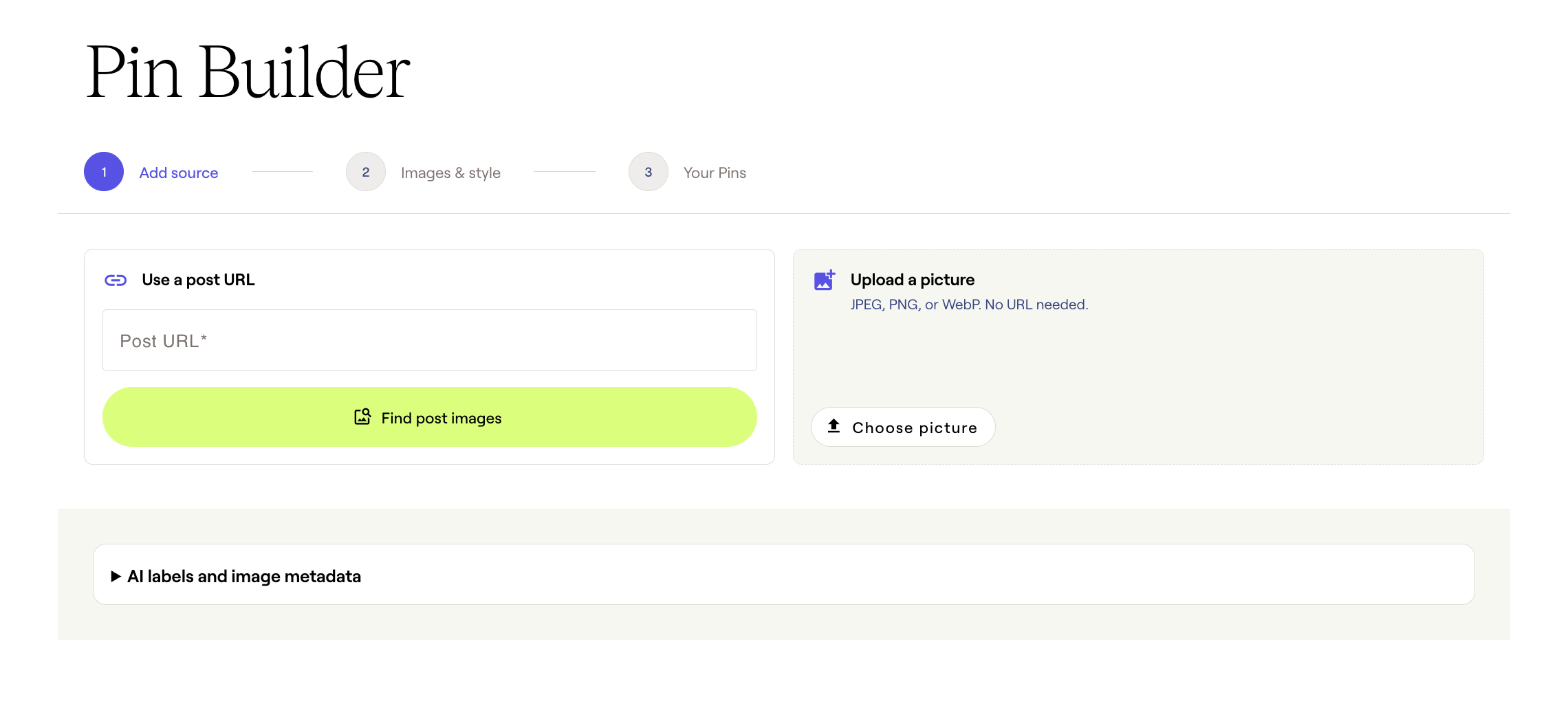
Task: Click the add-image icon next to Upload a picture
Action: (x=824, y=280)
